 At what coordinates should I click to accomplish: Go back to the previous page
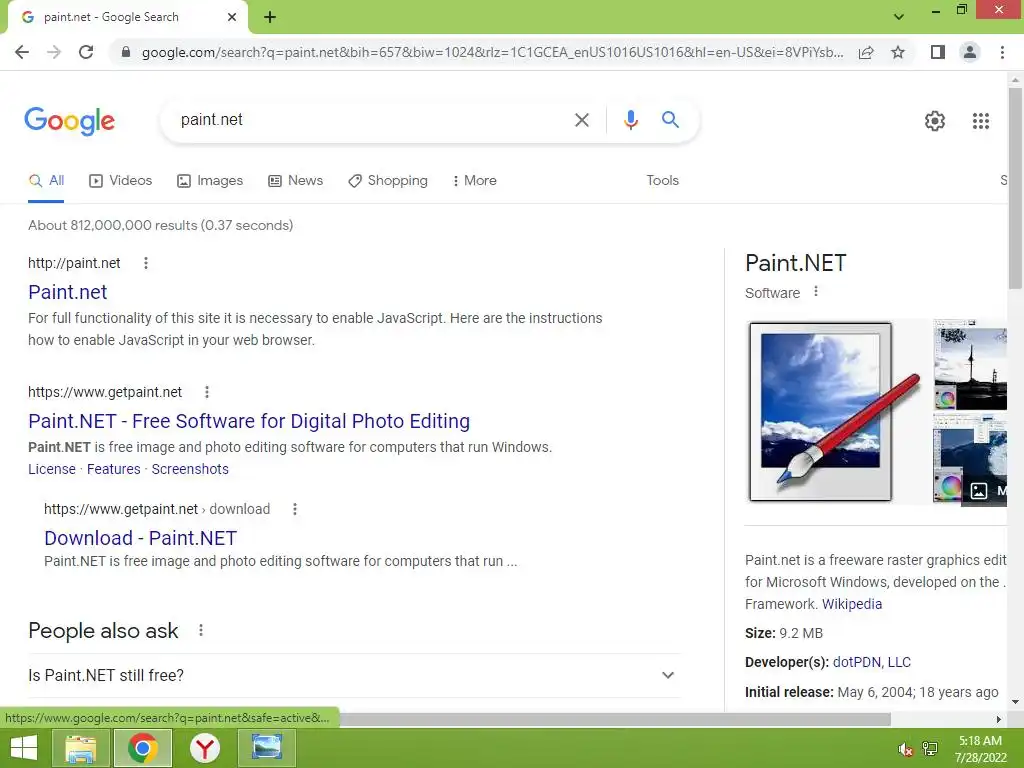(x=22, y=52)
